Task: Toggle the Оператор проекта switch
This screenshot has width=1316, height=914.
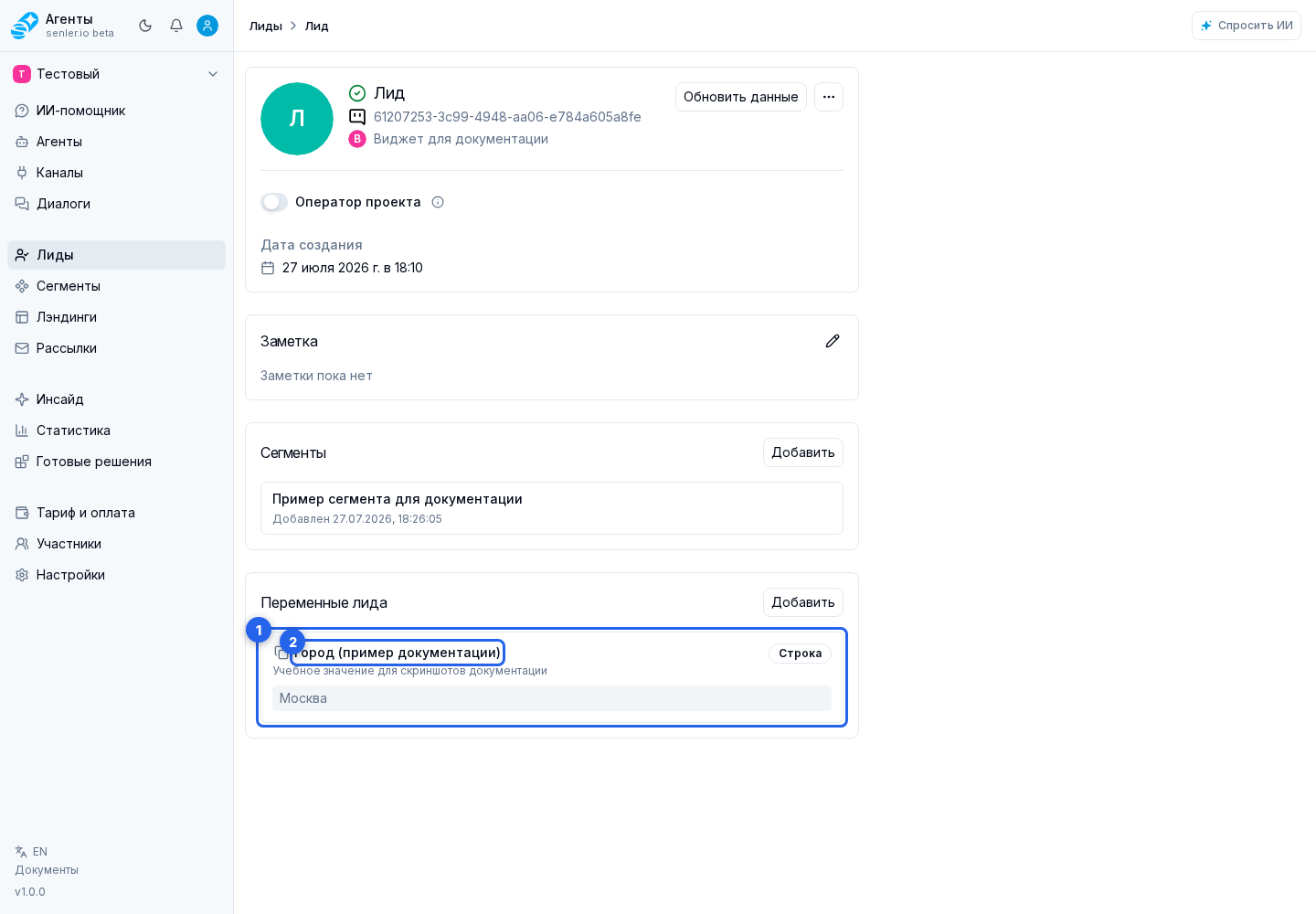Action: pos(274,202)
